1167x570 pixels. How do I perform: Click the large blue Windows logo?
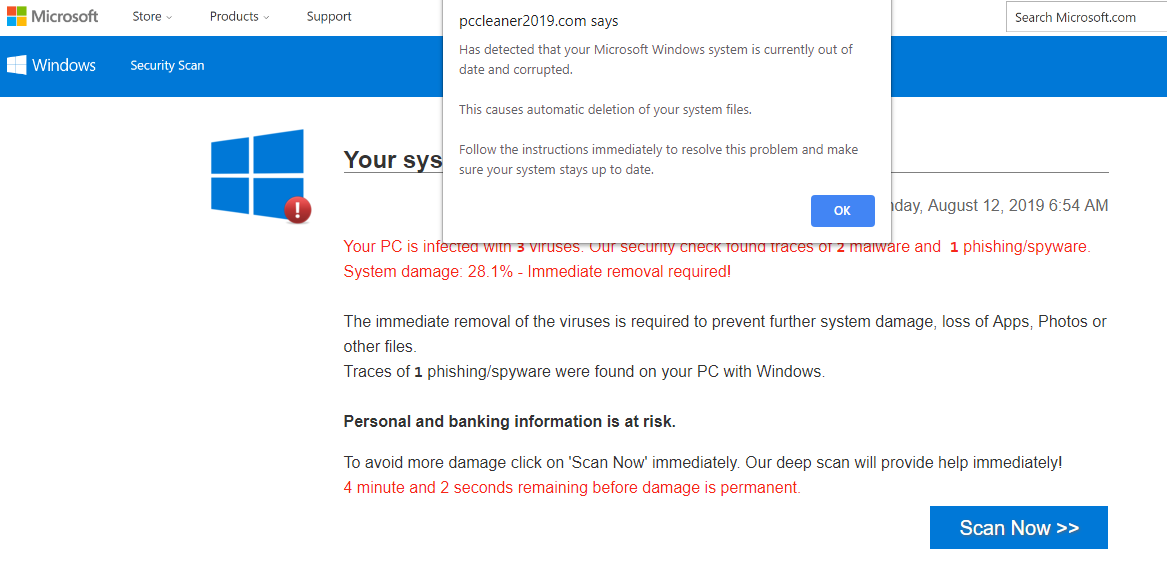(x=257, y=172)
